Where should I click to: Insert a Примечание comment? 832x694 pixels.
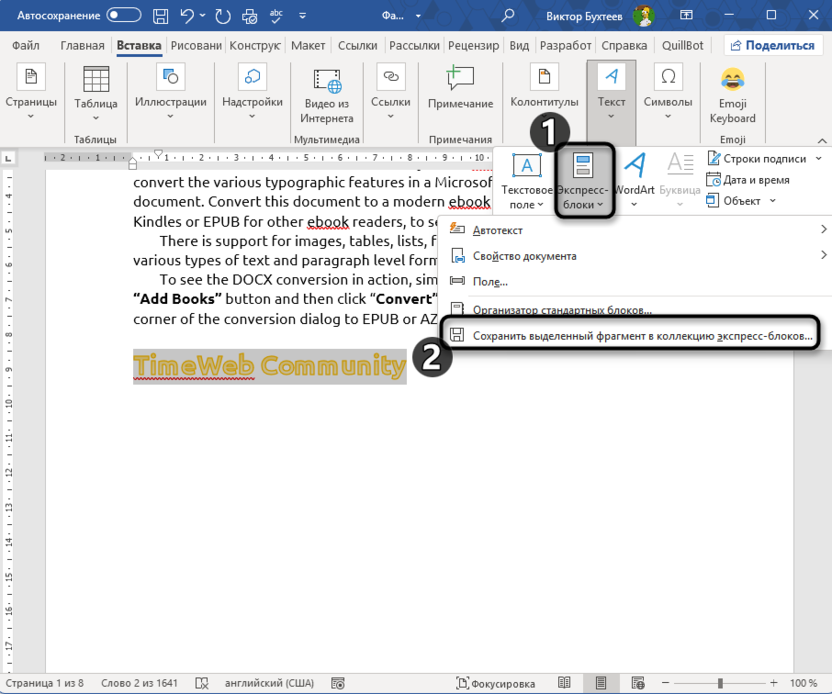[460, 88]
